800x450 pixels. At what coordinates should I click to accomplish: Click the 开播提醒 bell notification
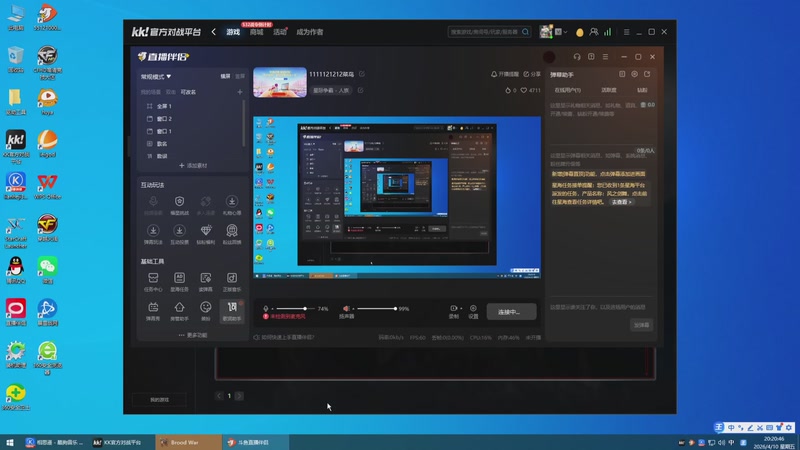pyautogui.click(x=505, y=74)
